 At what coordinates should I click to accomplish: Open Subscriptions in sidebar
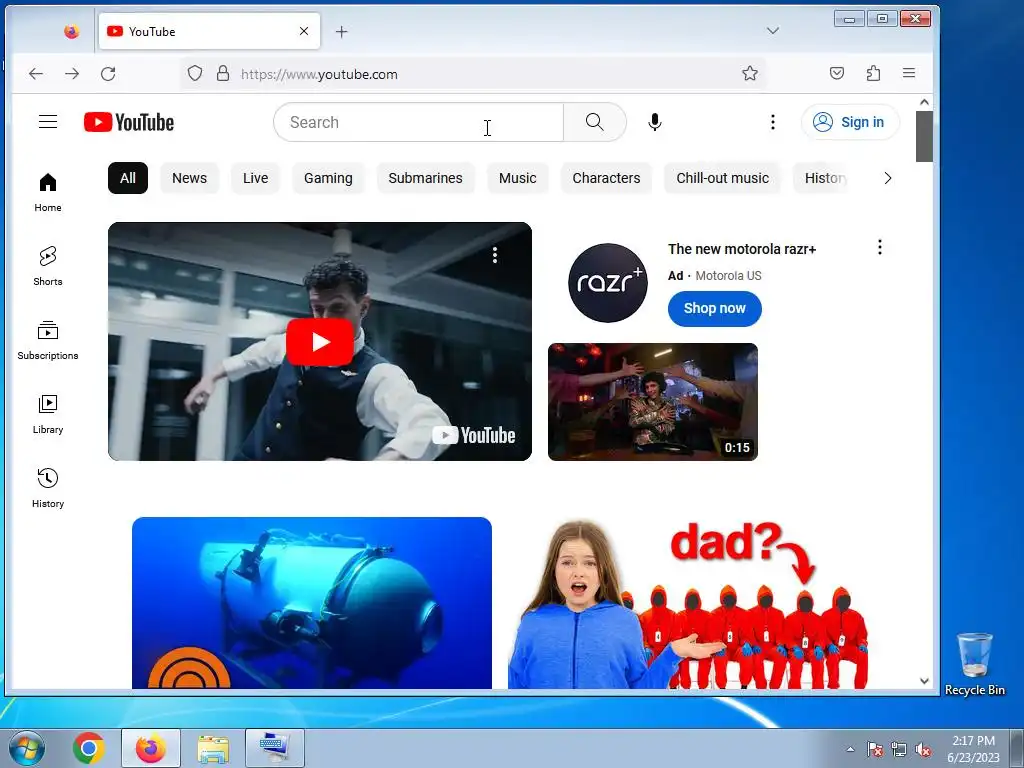(x=48, y=340)
